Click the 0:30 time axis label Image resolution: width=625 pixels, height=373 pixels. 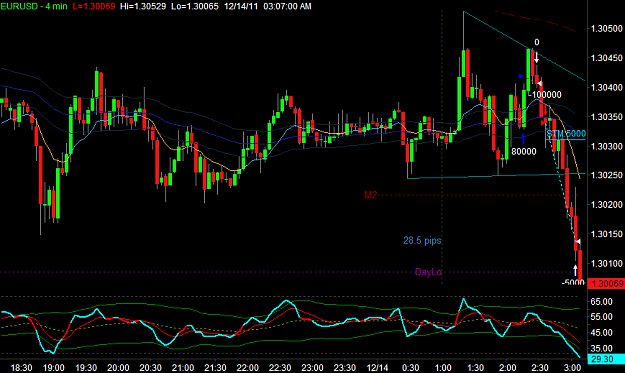click(x=411, y=367)
